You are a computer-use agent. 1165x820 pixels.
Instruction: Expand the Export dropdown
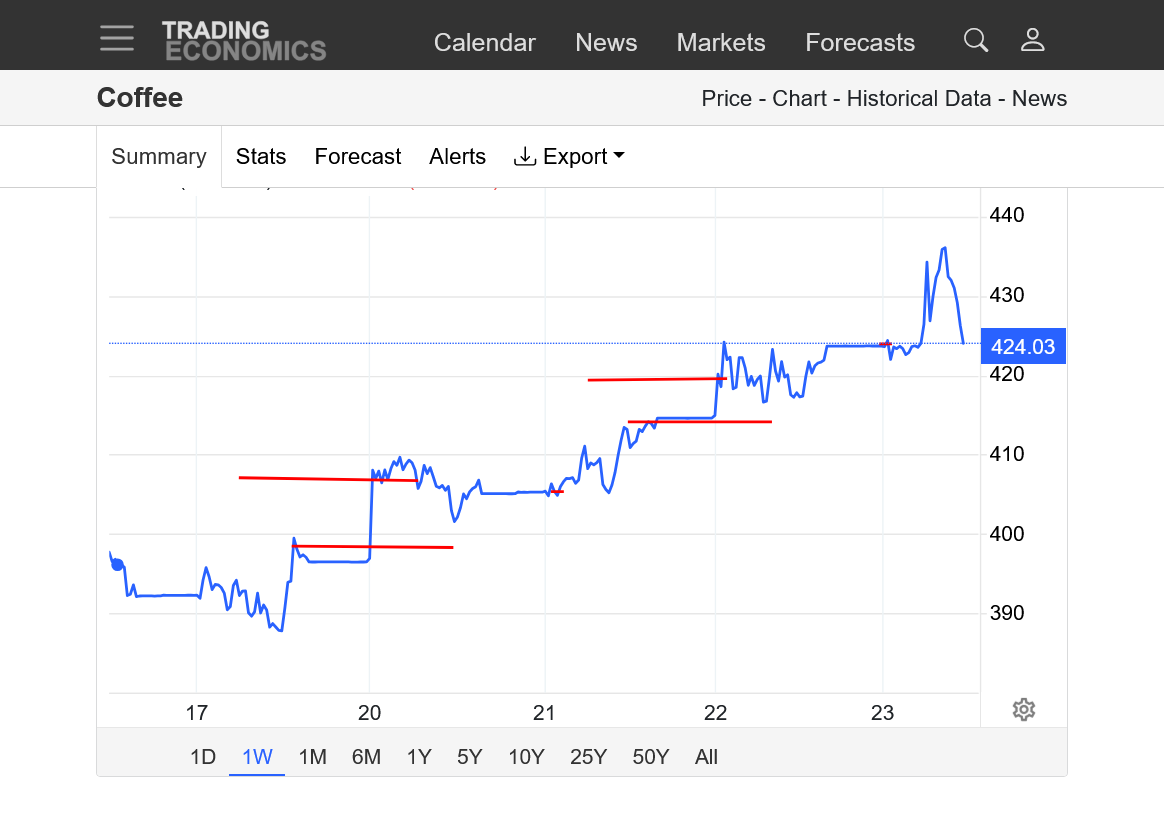pyautogui.click(x=569, y=157)
